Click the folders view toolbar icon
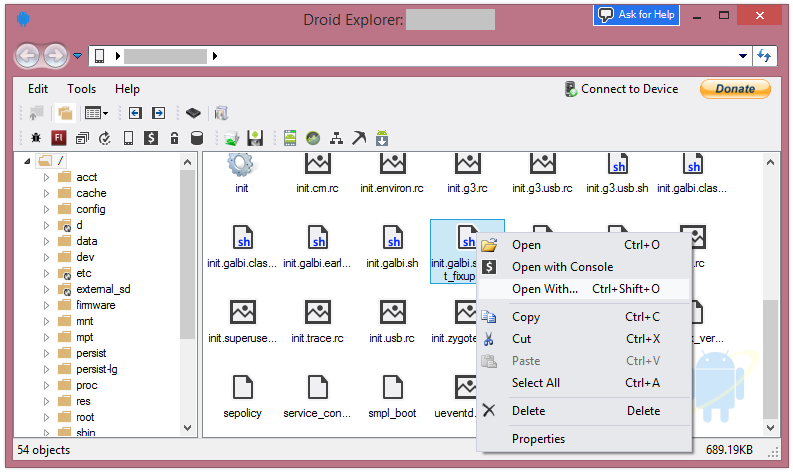This screenshot has width=793, height=473. tap(65, 113)
